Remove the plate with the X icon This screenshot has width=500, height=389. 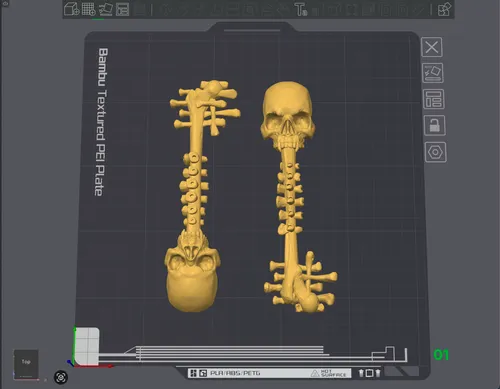click(x=432, y=47)
